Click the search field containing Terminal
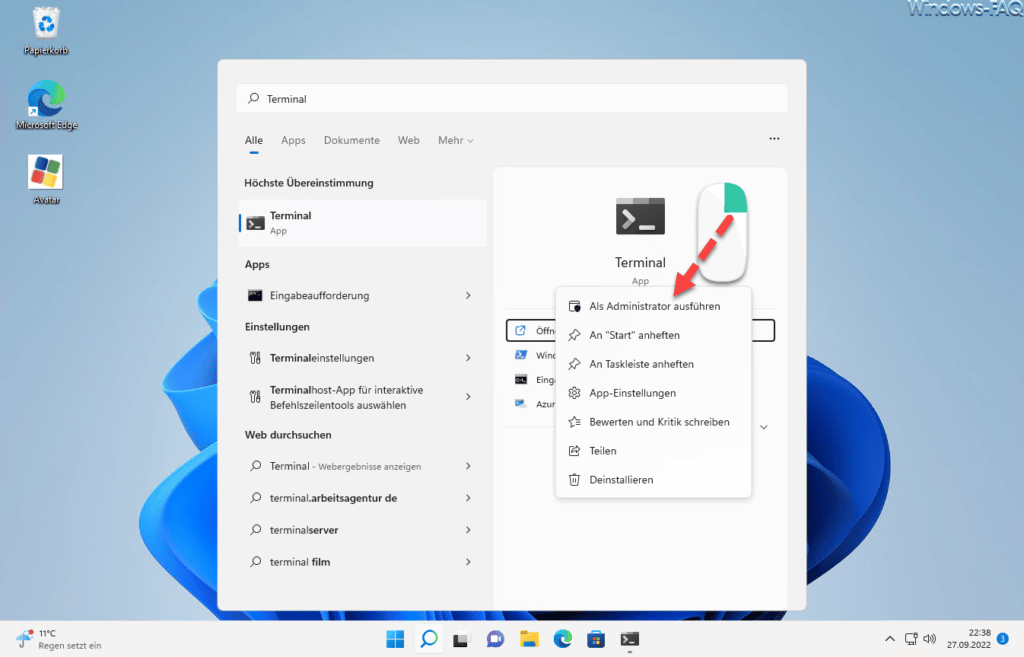1024x657 pixels. 511,99
